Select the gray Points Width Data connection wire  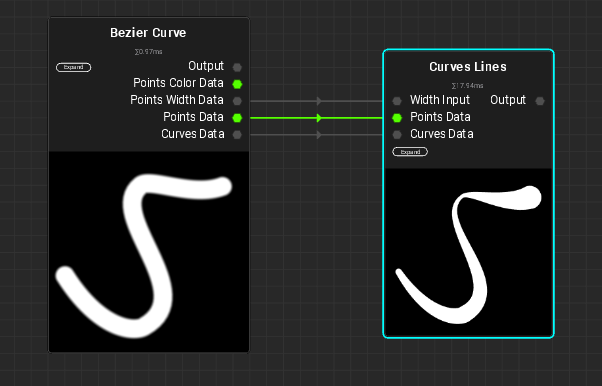(x=317, y=101)
